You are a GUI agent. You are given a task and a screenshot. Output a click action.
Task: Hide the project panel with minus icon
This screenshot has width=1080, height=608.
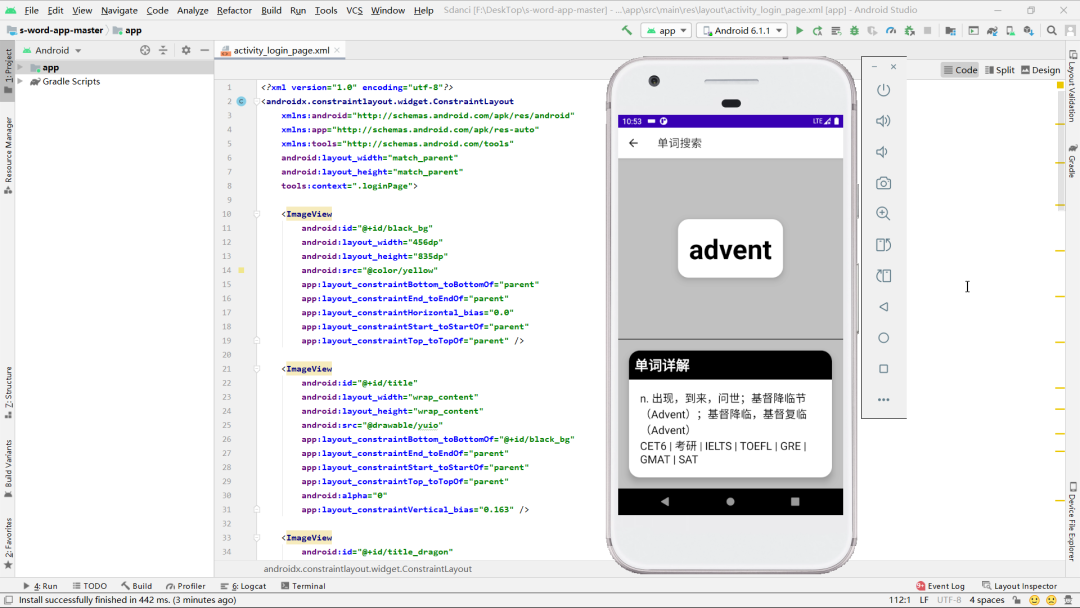(205, 50)
